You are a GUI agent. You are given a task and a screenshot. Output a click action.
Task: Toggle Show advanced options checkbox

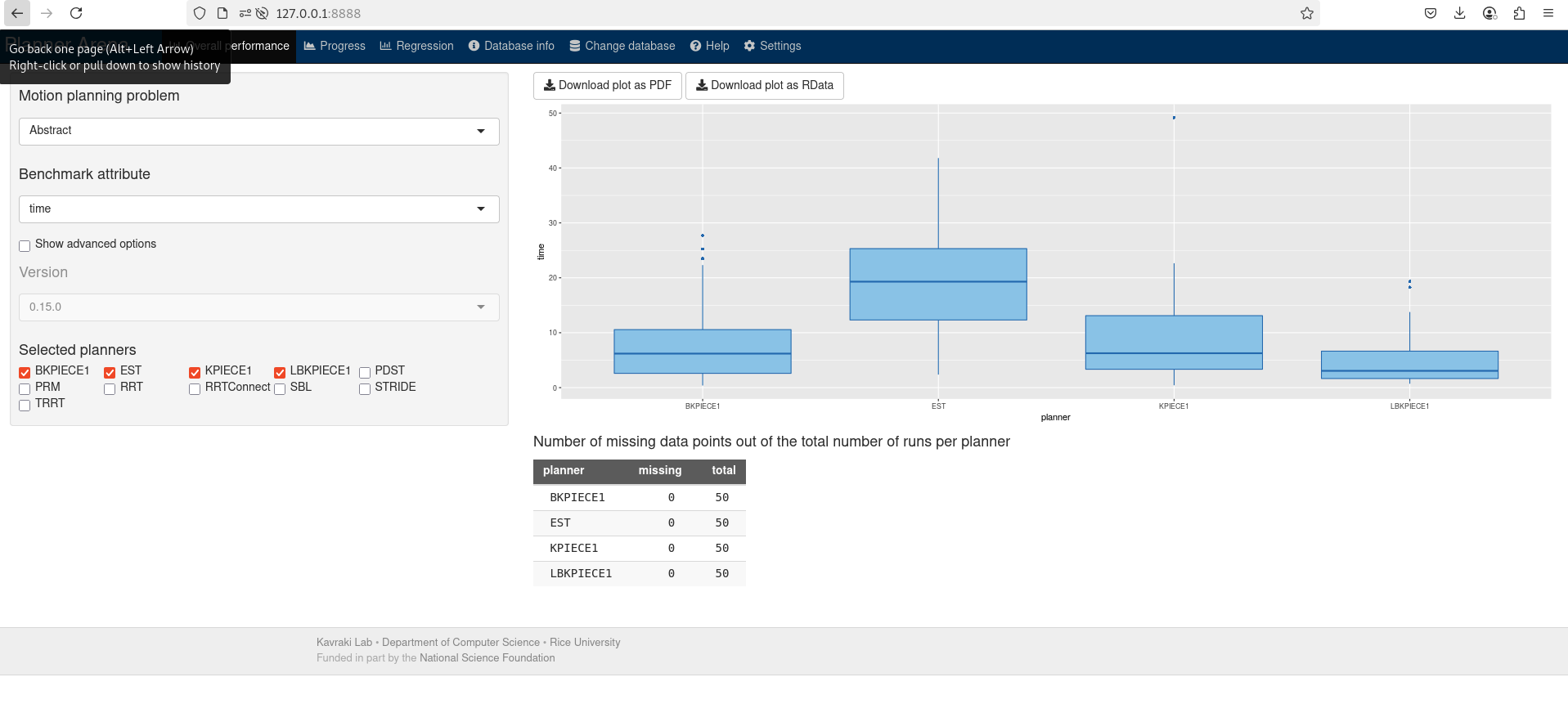click(x=25, y=246)
